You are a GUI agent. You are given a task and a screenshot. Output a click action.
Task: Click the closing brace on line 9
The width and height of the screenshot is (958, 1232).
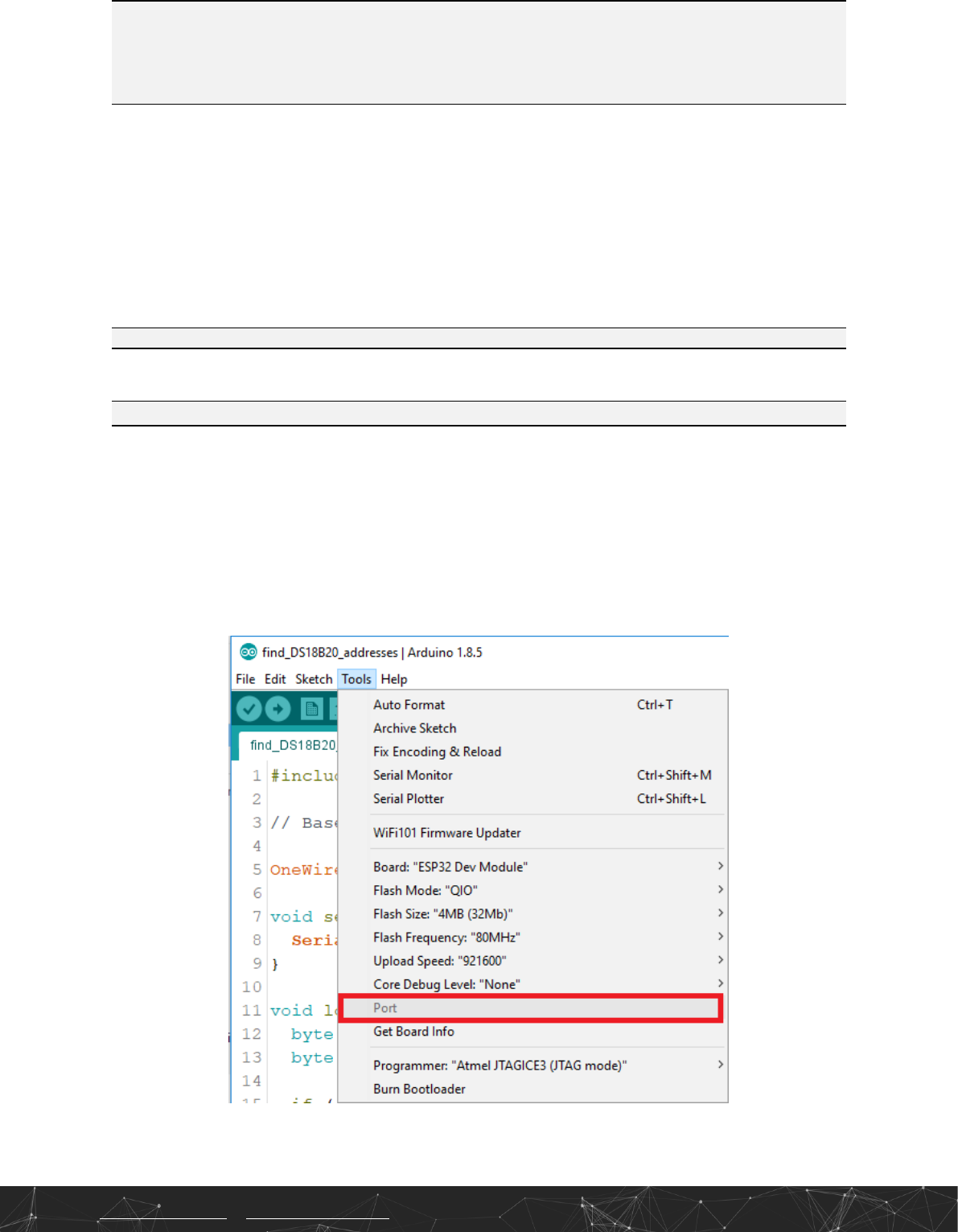click(x=275, y=963)
